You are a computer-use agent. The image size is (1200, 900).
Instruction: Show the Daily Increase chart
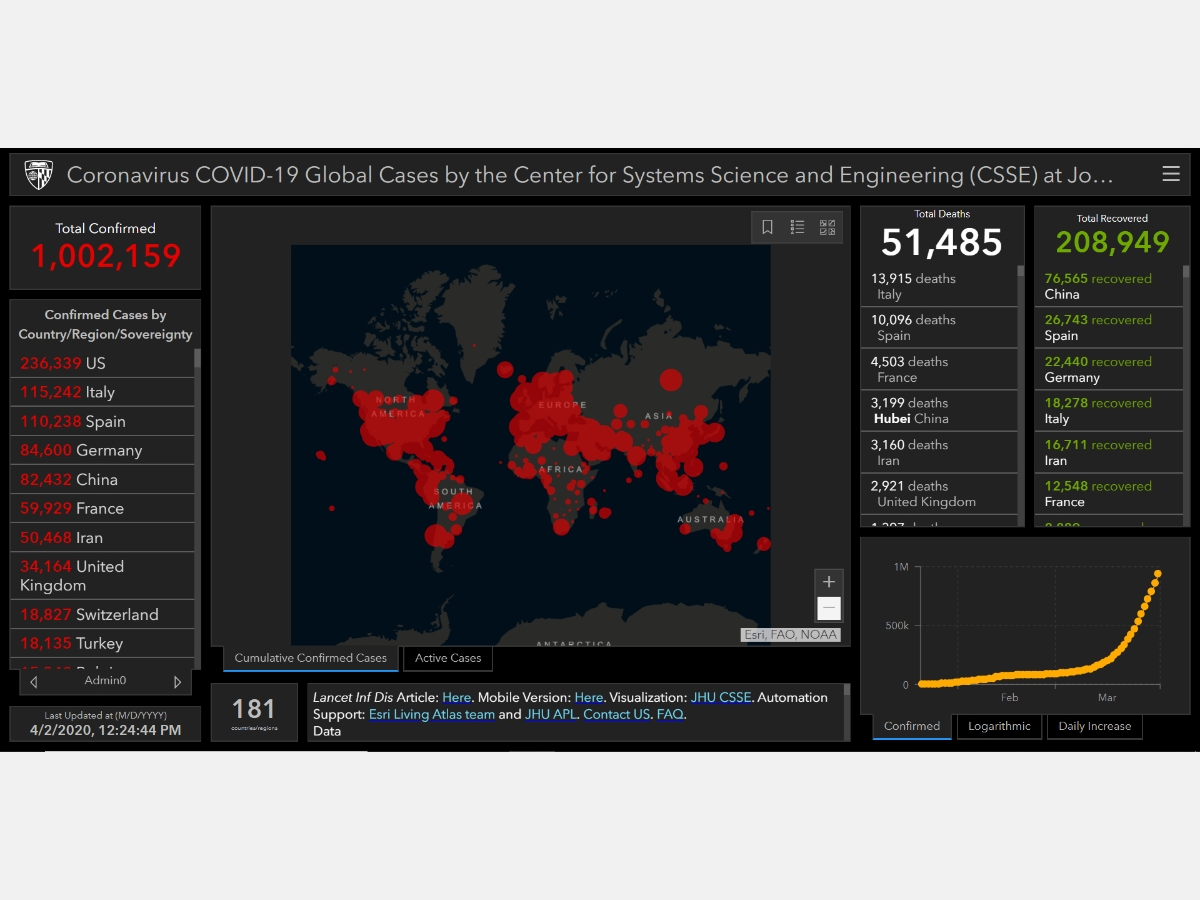[1094, 726]
